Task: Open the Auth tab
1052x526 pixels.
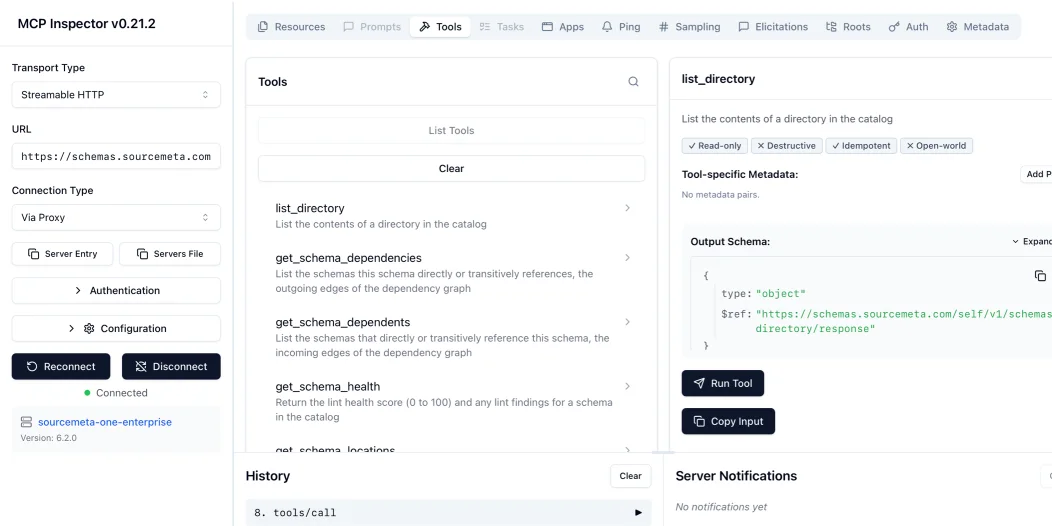Action: pos(908,27)
